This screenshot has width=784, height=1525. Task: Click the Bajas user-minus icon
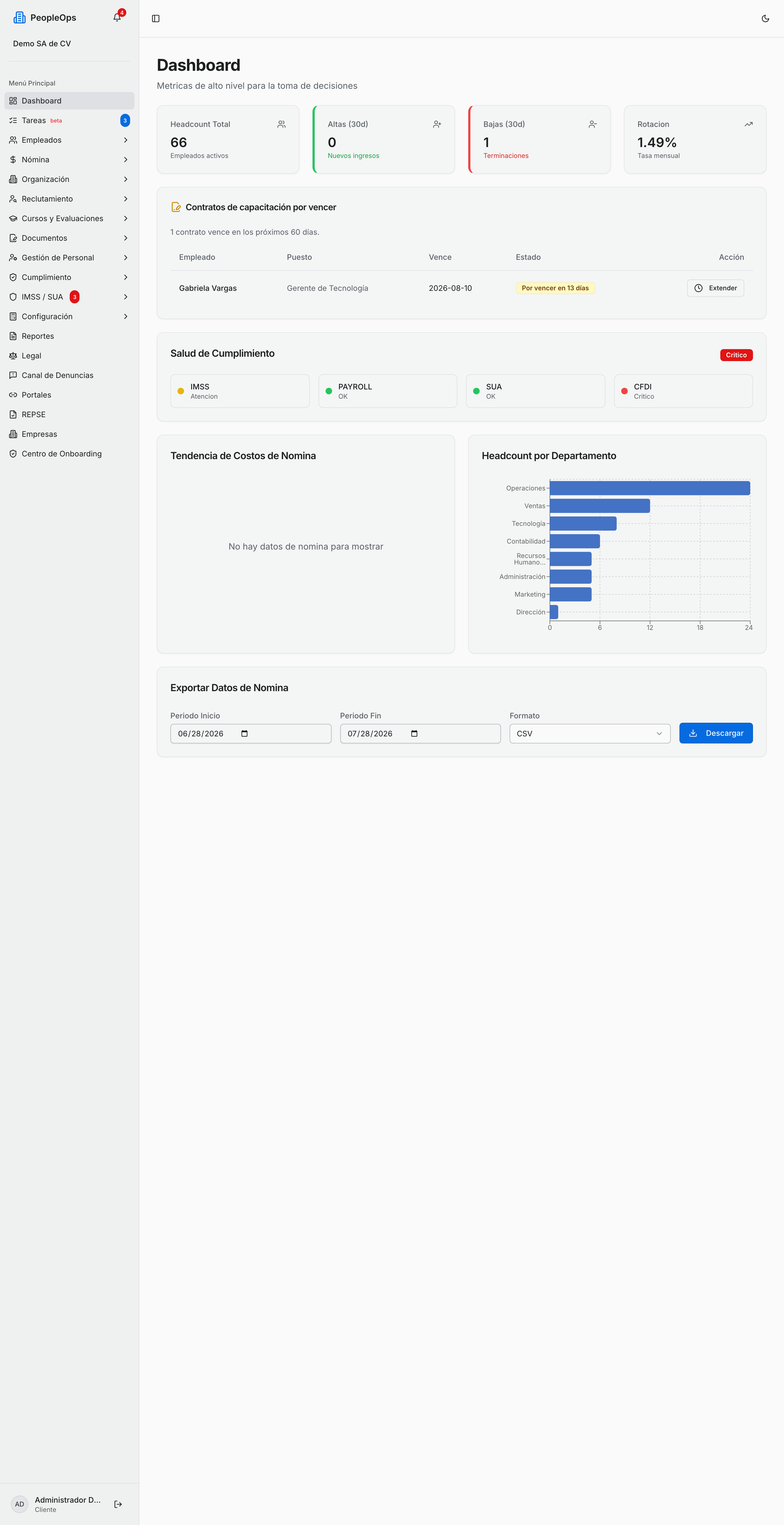(593, 124)
